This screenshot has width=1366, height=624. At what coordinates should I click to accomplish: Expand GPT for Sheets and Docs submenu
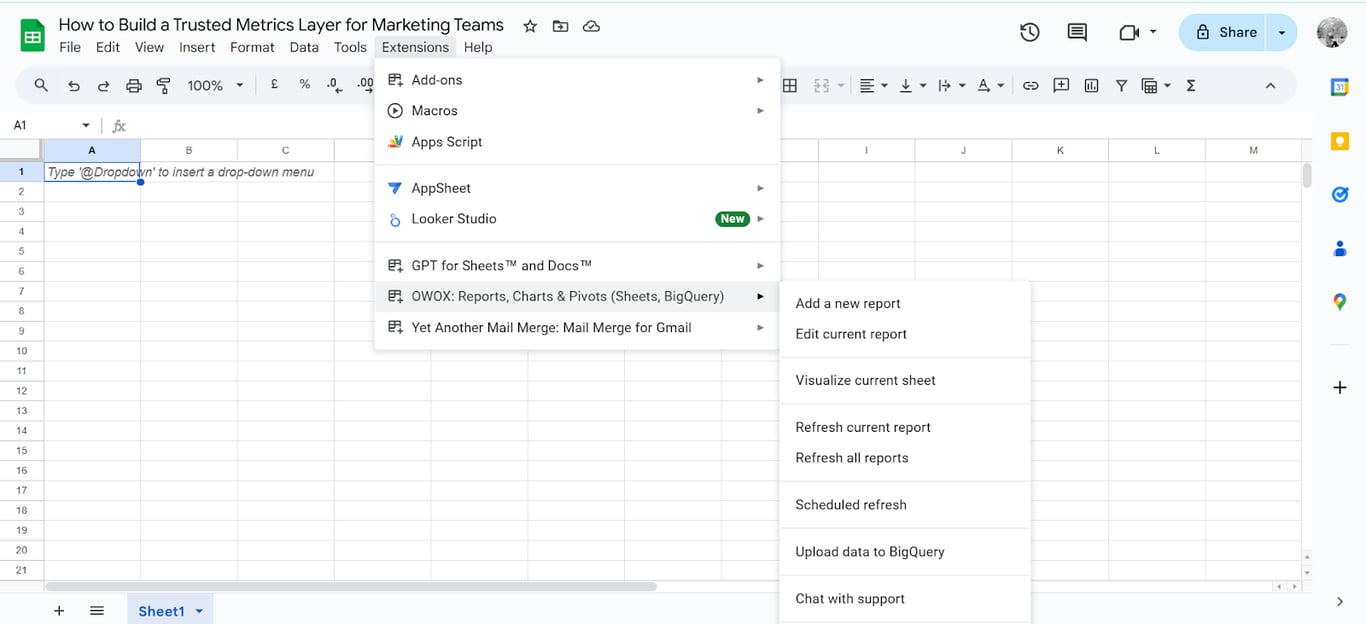click(x=577, y=266)
